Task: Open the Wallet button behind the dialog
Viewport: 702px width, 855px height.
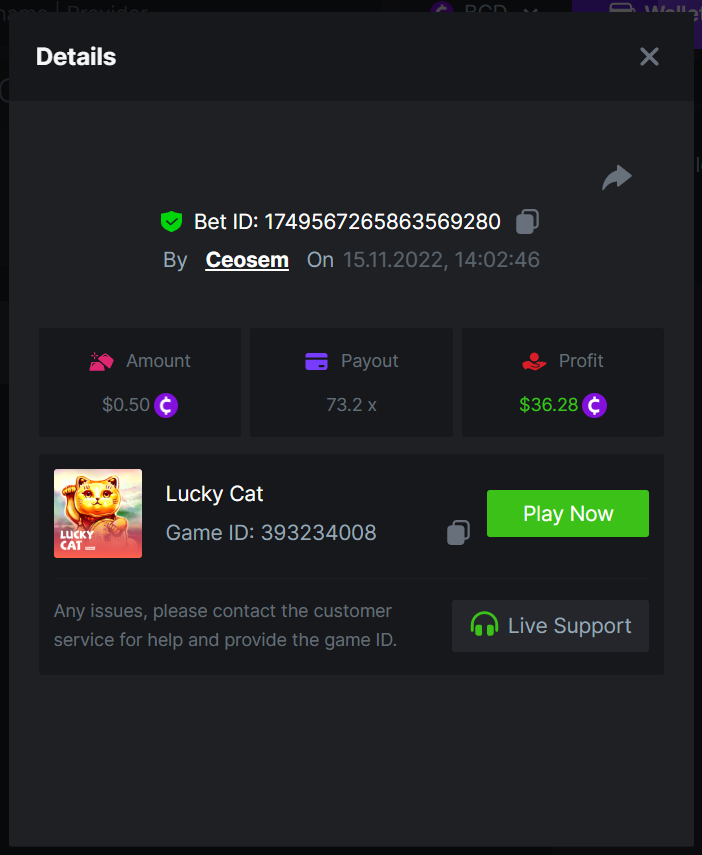Action: (x=640, y=9)
